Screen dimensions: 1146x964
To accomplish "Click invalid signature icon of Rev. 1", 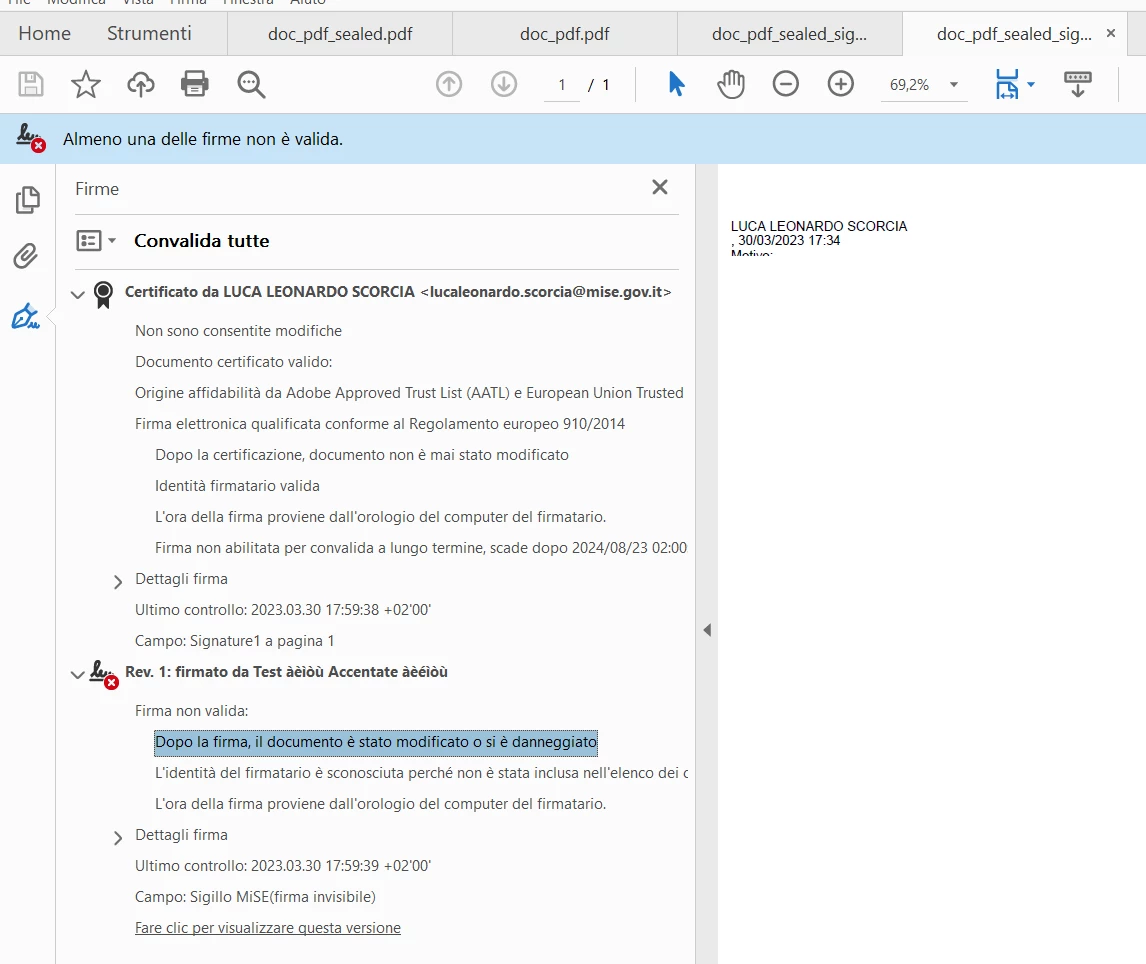I will (x=103, y=674).
